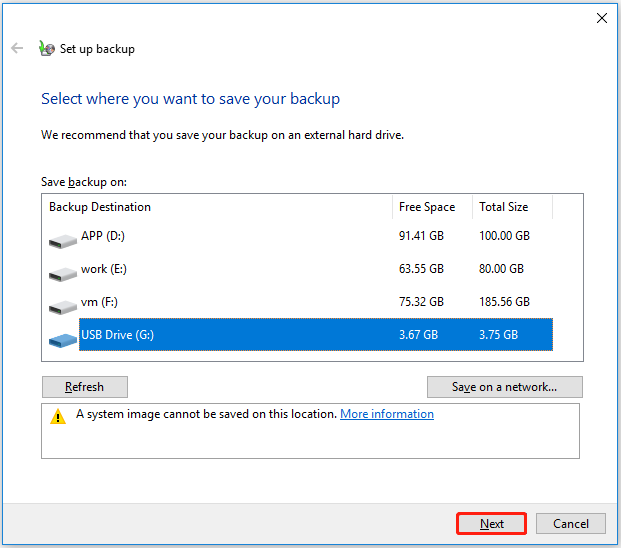
Task: Sort by Free Space column header
Action: pyautogui.click(x=430, y=207)
